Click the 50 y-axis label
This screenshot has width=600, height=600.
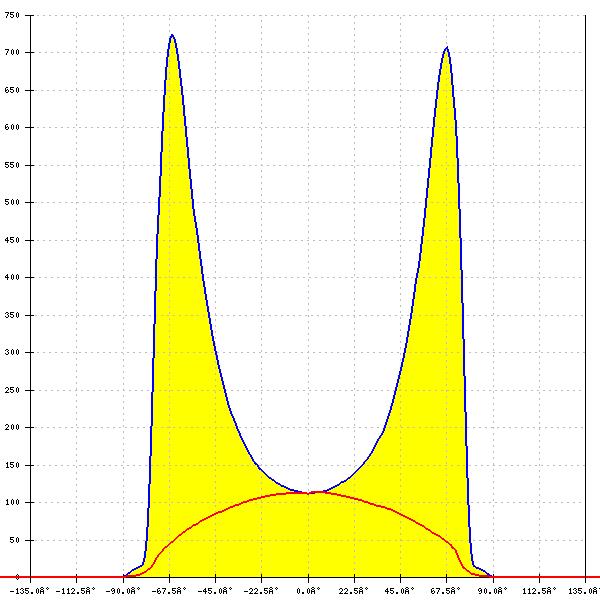[x=14, y=540]
